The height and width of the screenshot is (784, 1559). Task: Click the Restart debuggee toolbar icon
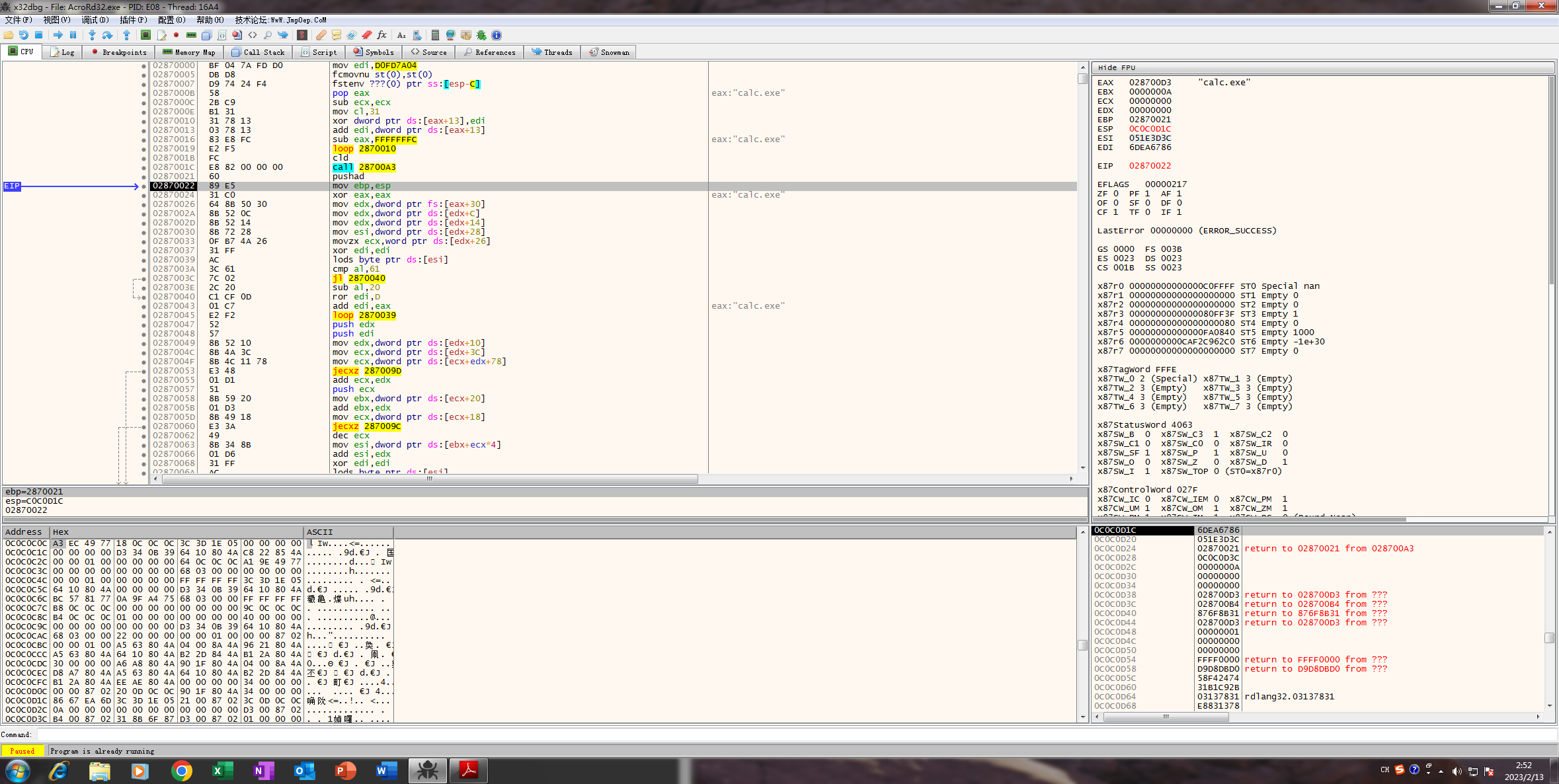tap(24, 35)
